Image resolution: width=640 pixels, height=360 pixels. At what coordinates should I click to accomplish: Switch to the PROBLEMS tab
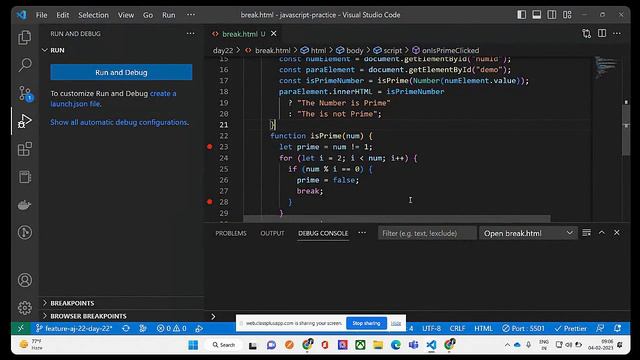tap(231, 233)
